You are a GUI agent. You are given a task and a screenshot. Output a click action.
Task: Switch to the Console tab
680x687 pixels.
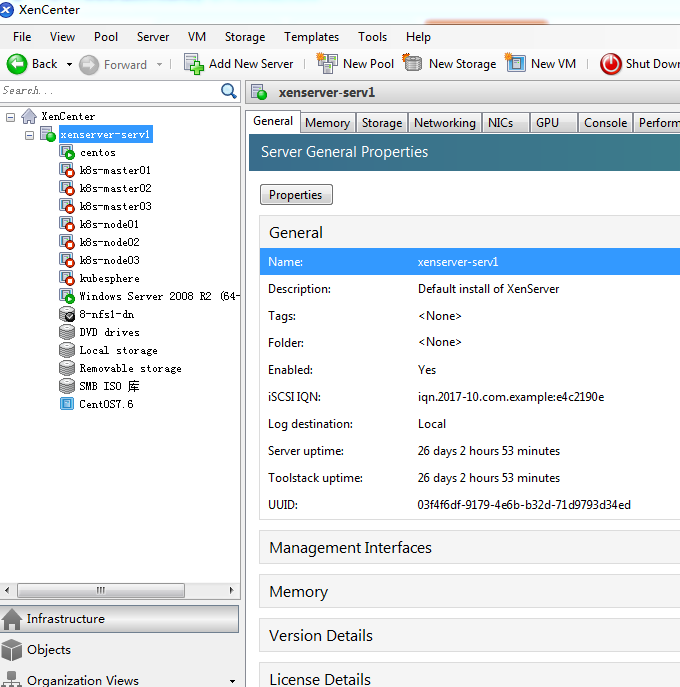coord(605,123)
